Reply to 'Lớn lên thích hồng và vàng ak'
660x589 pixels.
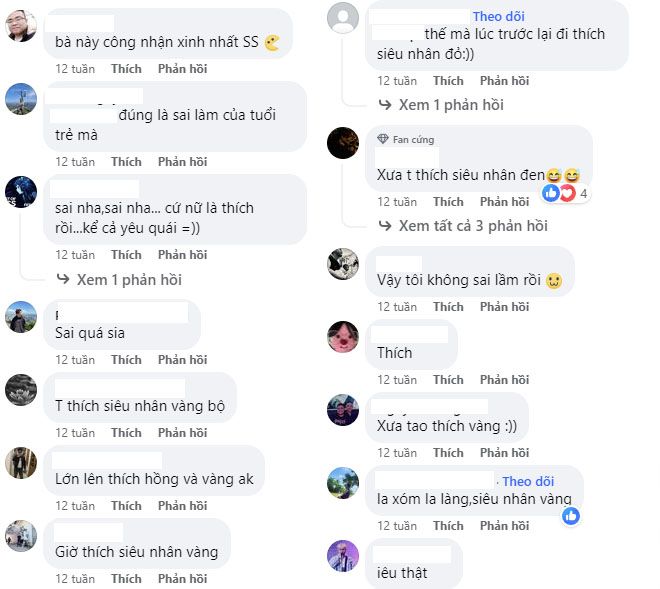[182, 505]
